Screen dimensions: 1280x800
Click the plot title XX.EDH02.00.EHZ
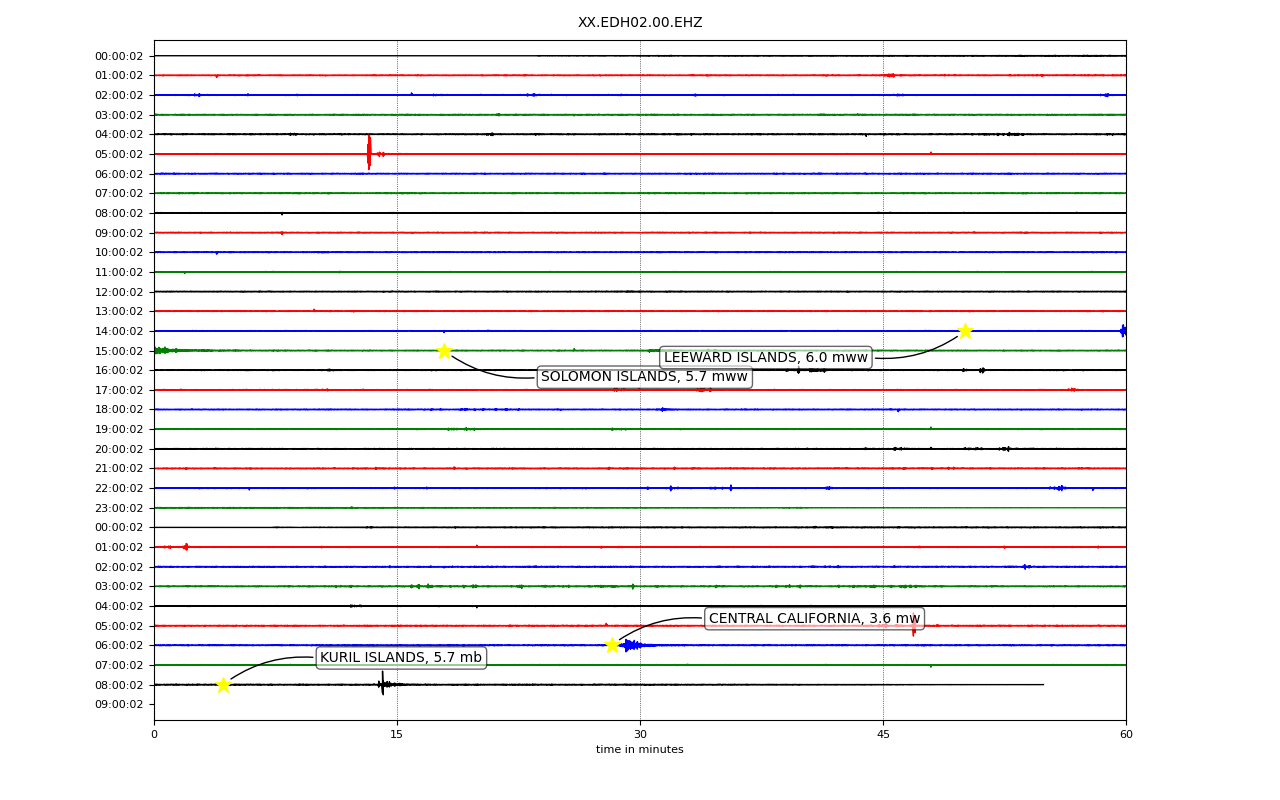point(640,22)
